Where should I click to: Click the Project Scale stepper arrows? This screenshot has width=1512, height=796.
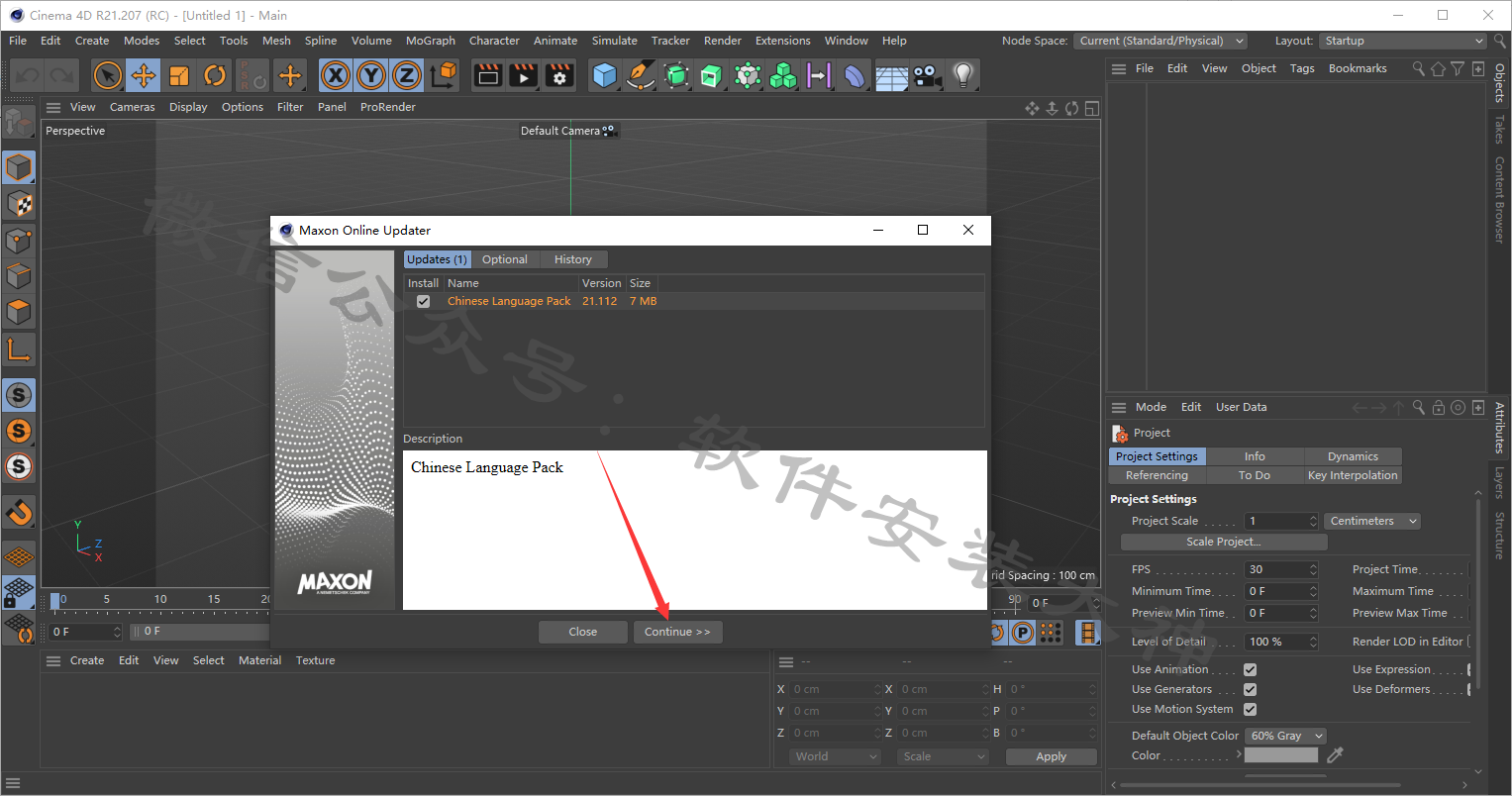tap(1313, 521)
